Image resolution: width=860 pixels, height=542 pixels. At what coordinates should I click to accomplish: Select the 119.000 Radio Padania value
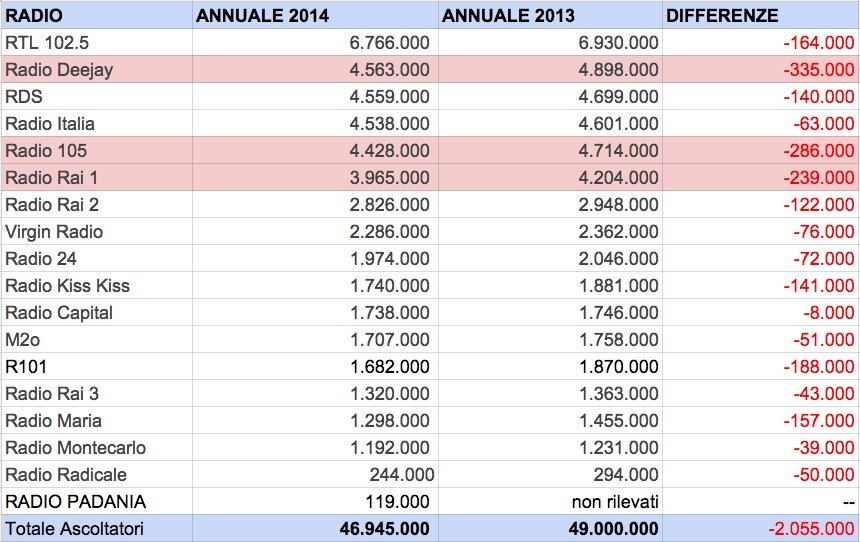[398, 501]
